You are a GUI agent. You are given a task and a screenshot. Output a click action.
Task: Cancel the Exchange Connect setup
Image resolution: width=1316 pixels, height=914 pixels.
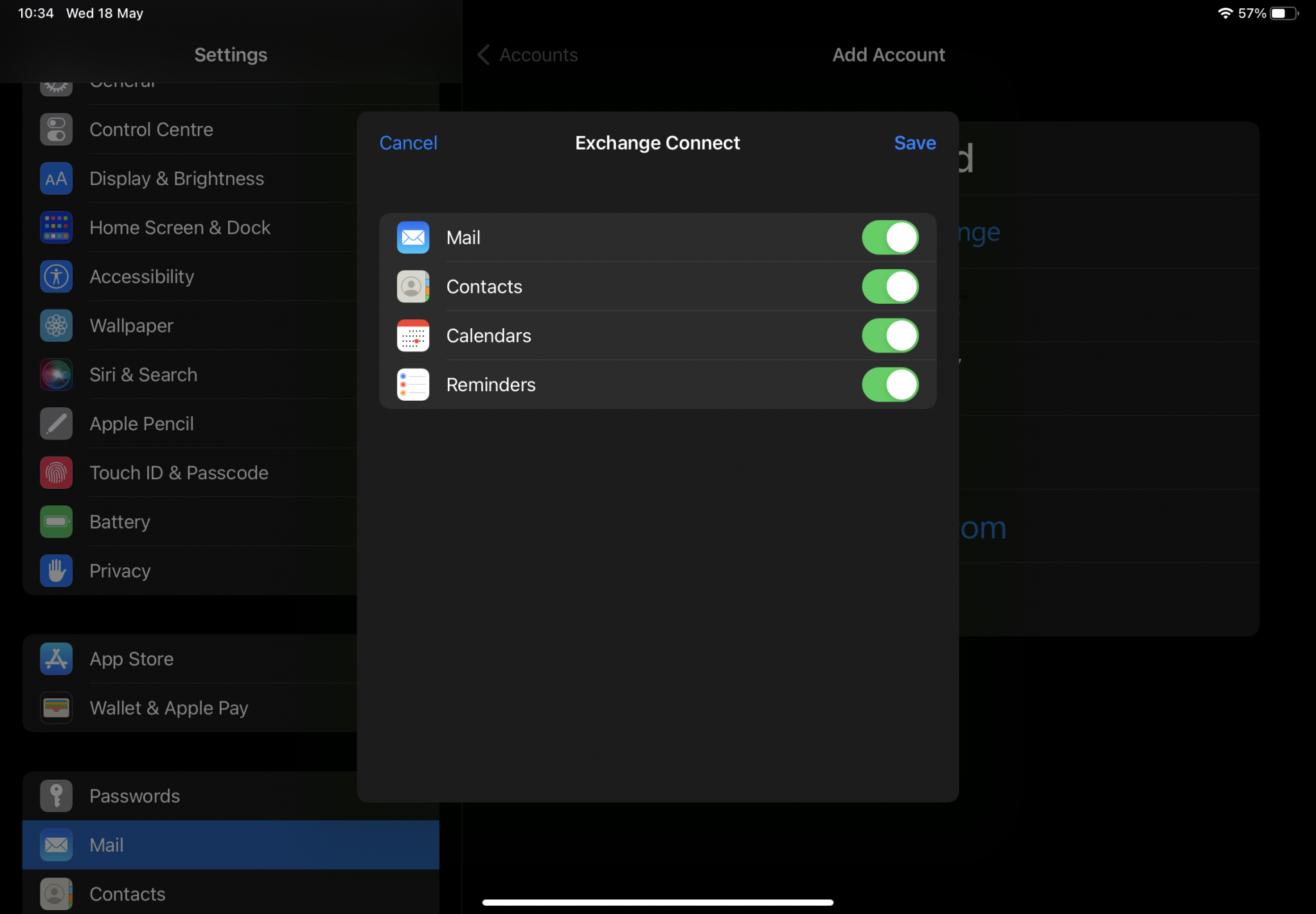coord(408,143)
